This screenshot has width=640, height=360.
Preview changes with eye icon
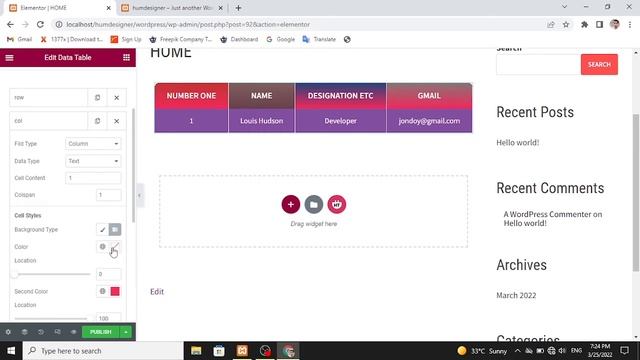tap(73, 332)
